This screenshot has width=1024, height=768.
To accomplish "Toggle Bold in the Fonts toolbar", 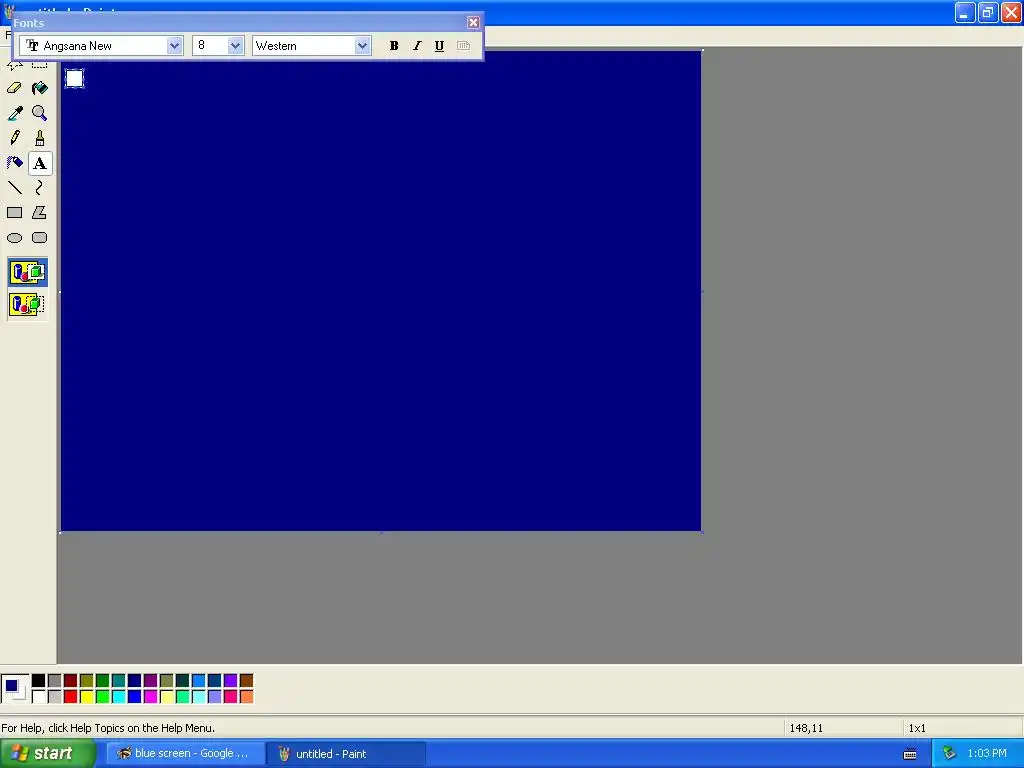I will (x=394, y=46).
